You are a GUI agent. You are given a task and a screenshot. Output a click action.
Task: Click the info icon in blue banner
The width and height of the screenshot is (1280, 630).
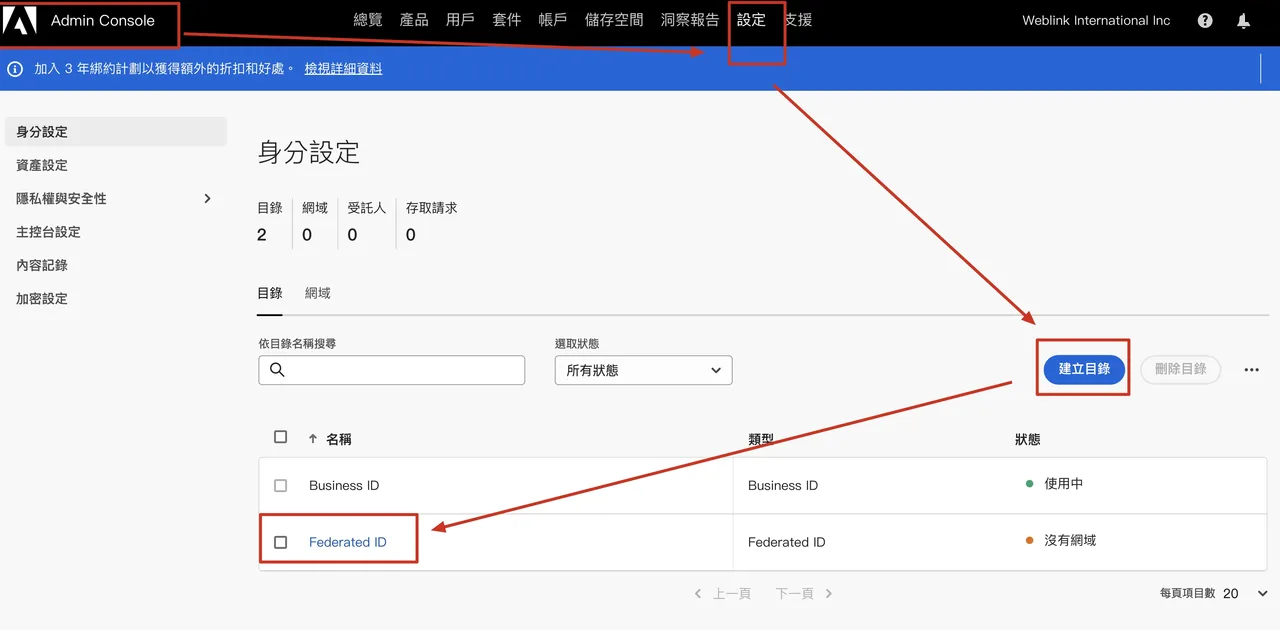15,69
